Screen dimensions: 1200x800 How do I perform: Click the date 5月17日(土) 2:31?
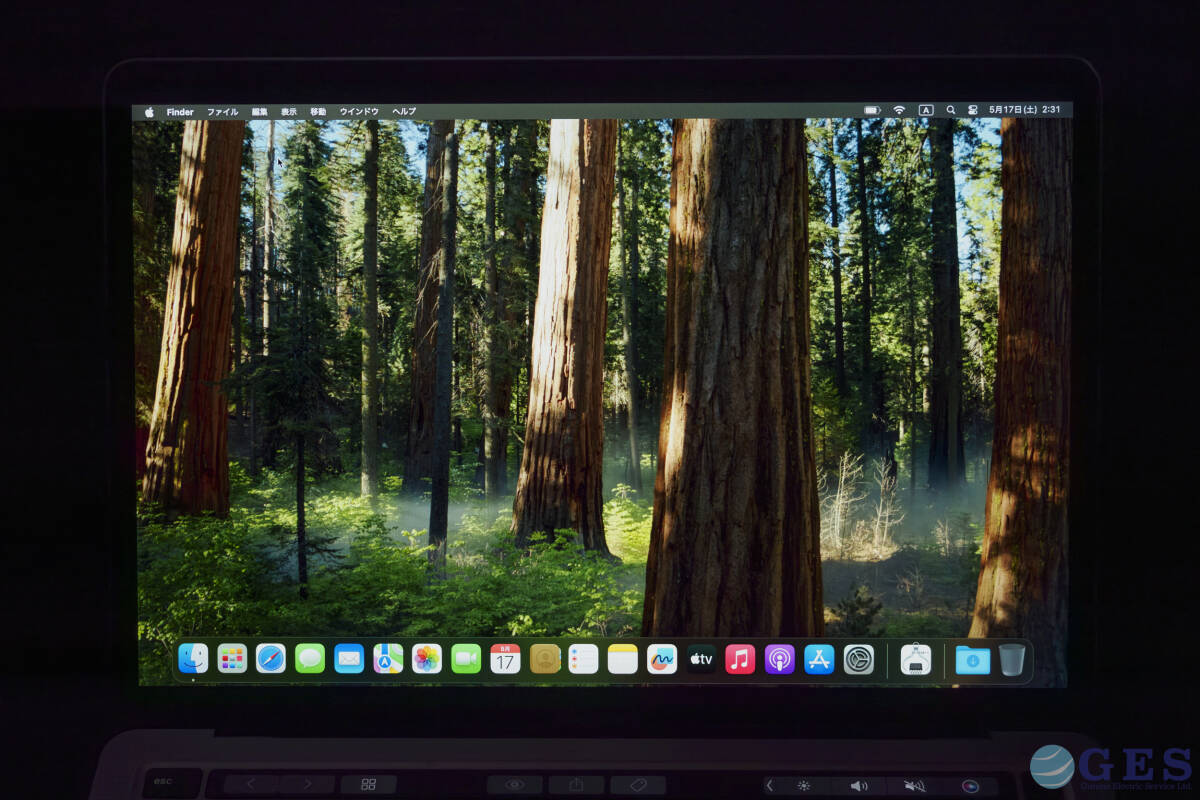click(x=1025, y=110)
